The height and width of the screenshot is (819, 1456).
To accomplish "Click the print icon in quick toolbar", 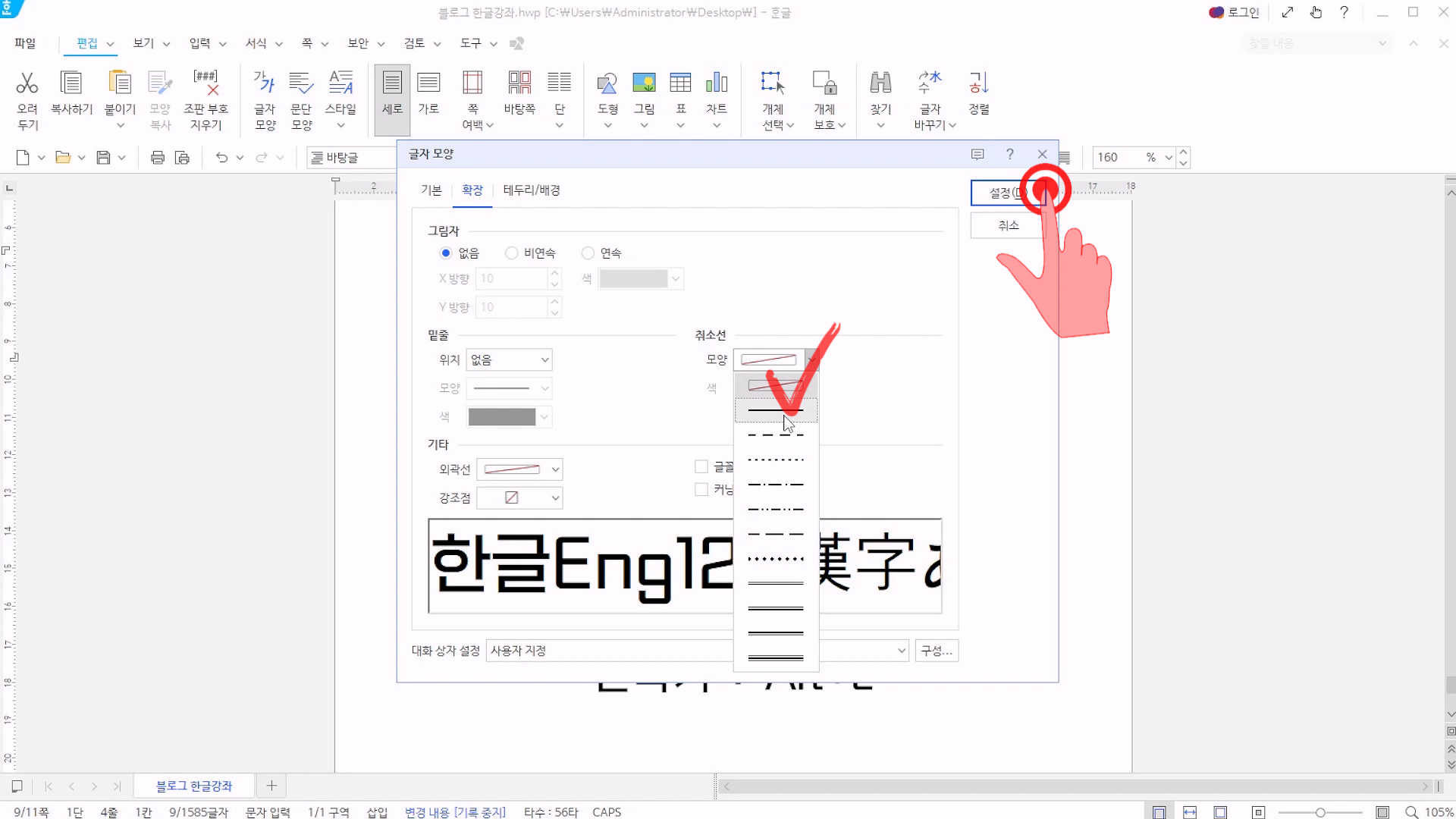I will tap(158, 158).
